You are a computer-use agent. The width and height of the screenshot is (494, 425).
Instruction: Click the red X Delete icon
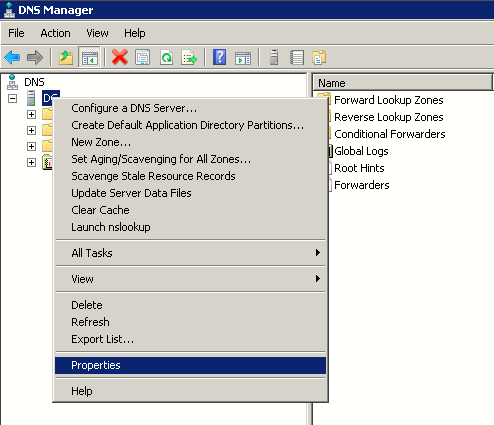120,57
